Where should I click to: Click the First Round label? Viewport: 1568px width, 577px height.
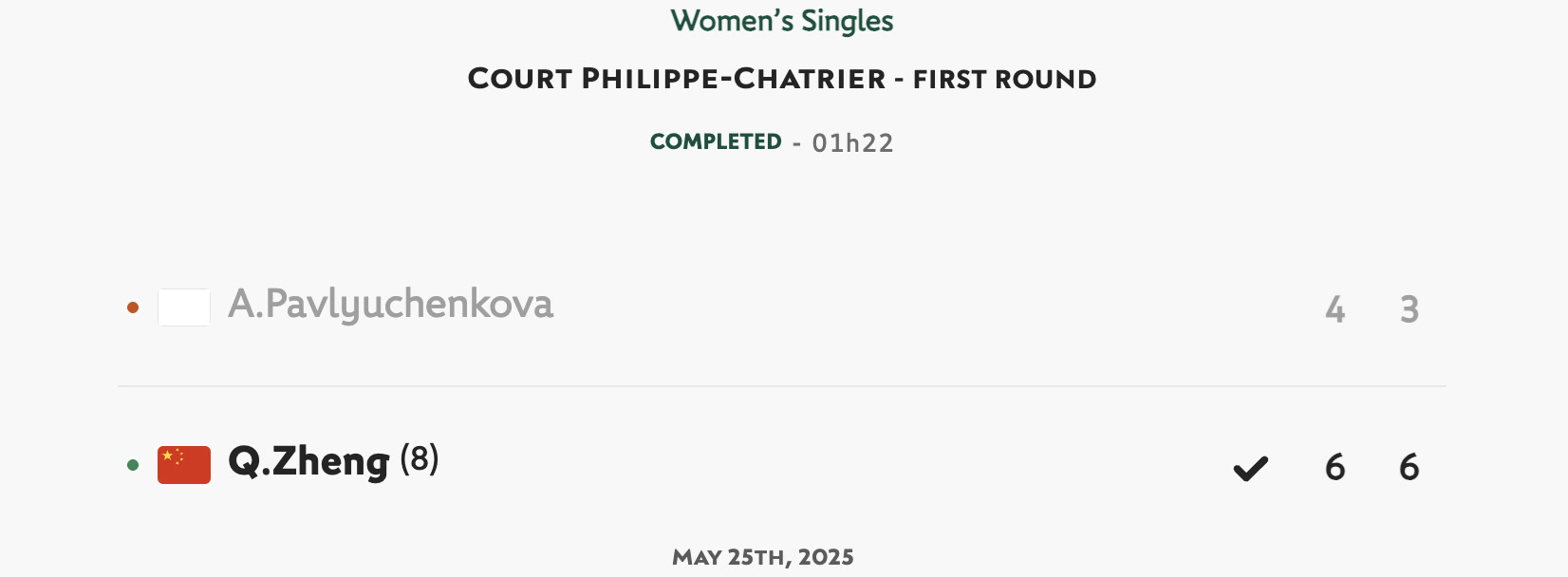pos(1005,79)
